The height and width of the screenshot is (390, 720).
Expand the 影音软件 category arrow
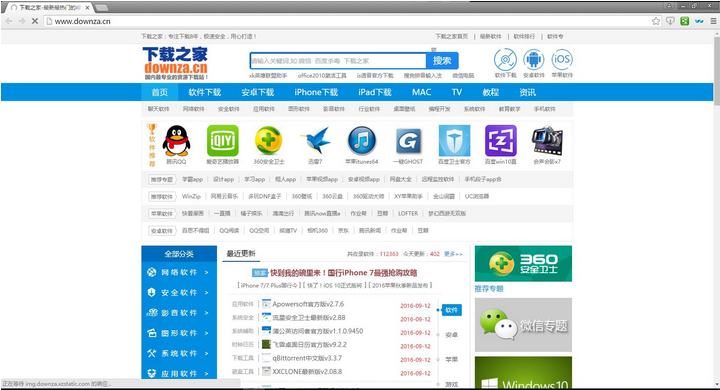(x=206, y=313)
